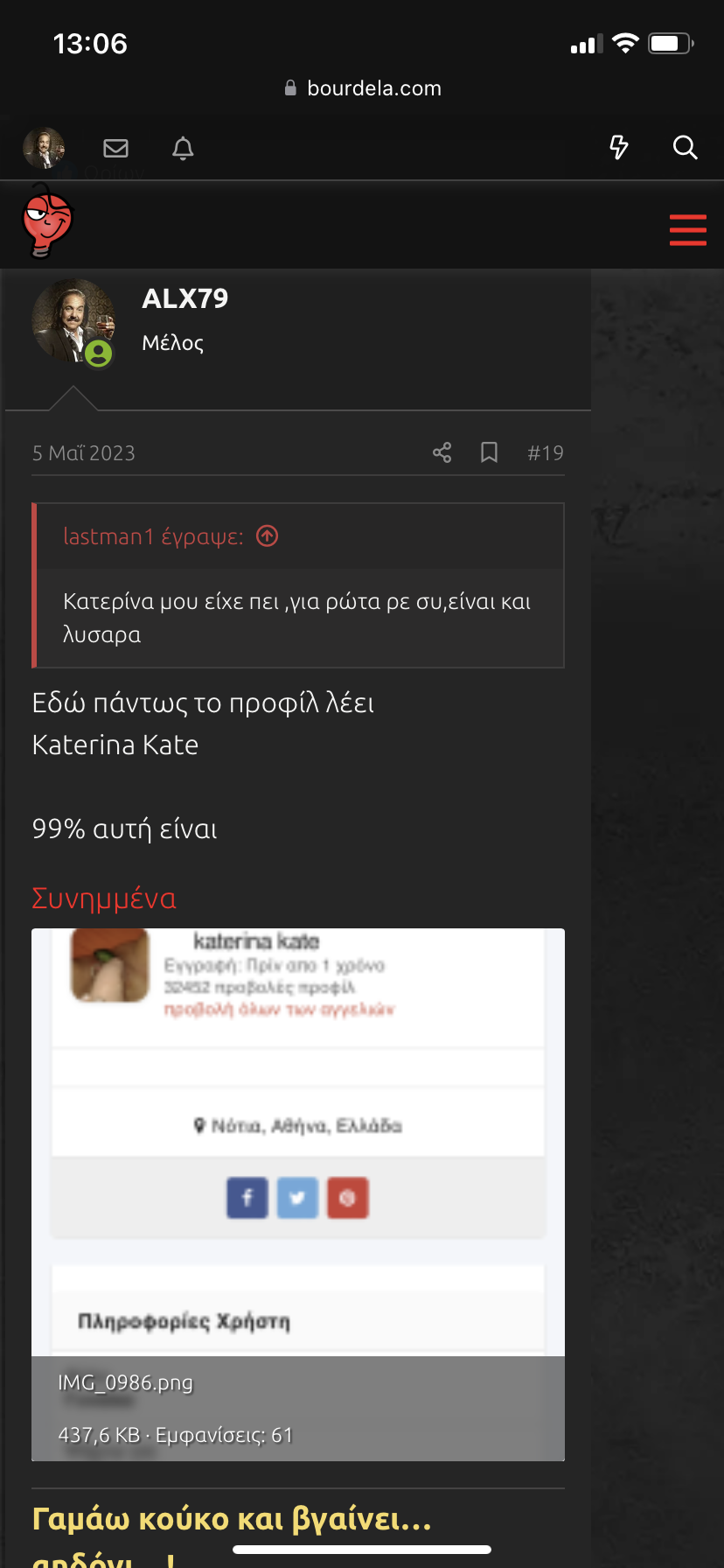Viewport: 724px width, 1568px height.
Task: Open the private messages envelope icon
Action: (115, 148)
